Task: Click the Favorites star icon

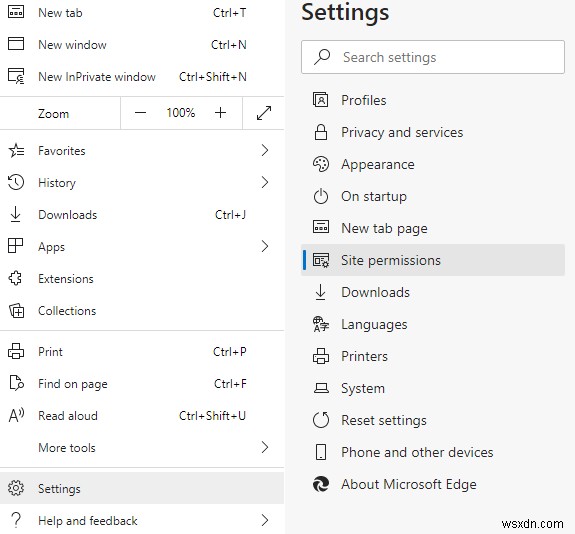Action: [16, 150]
